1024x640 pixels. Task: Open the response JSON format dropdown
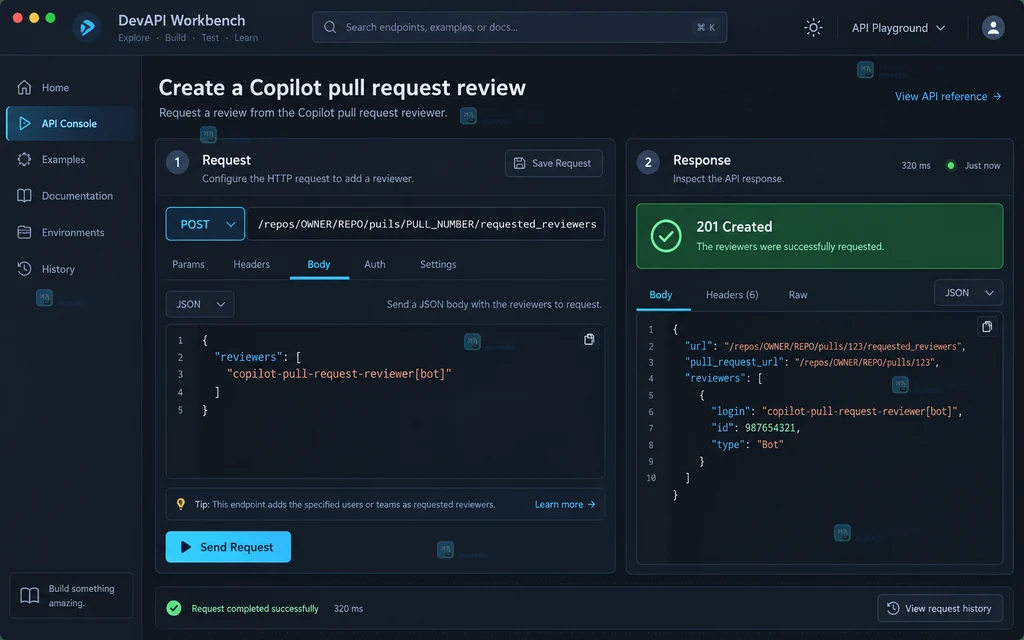968,293
